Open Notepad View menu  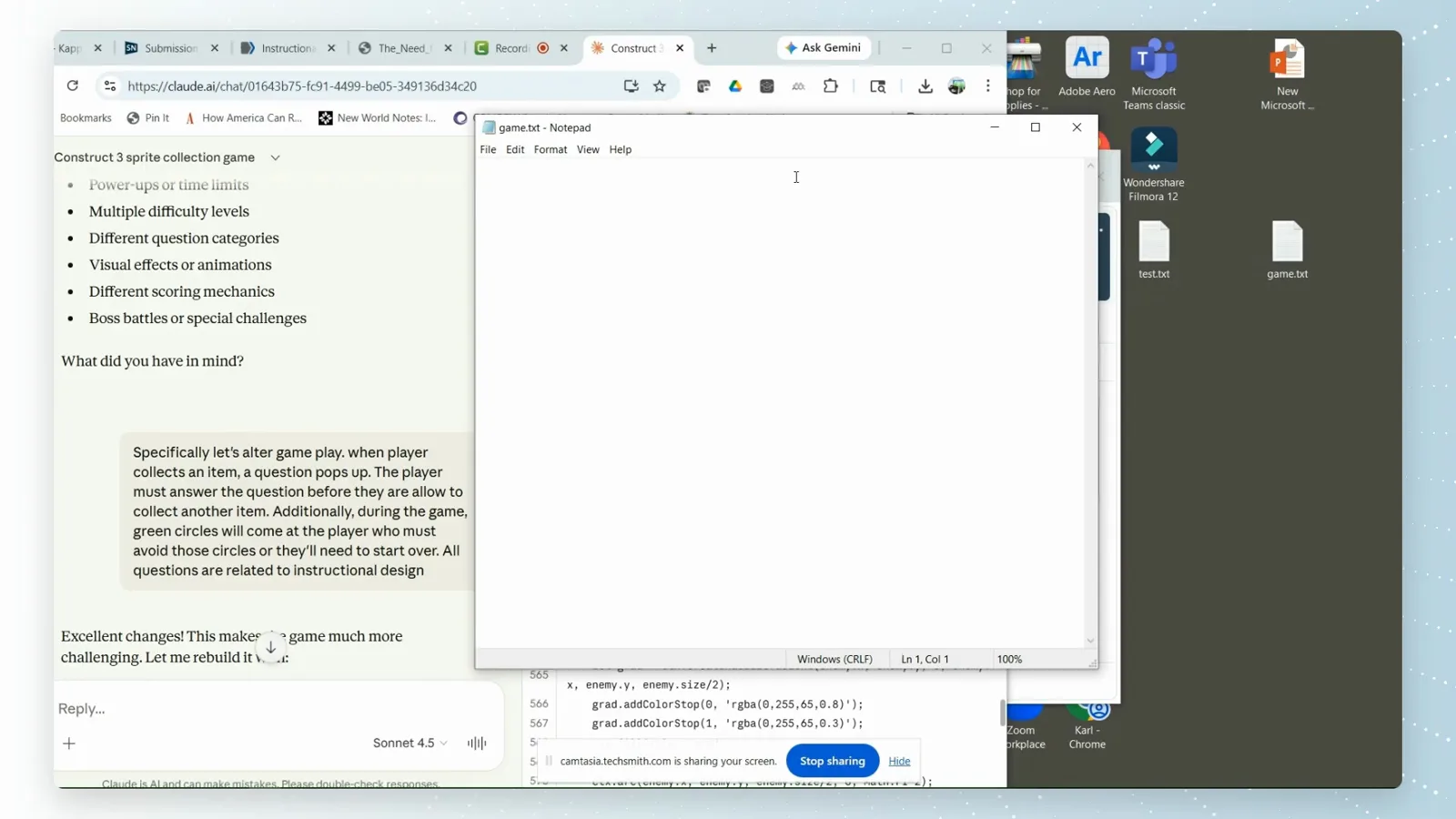click(x=588, y=149)
